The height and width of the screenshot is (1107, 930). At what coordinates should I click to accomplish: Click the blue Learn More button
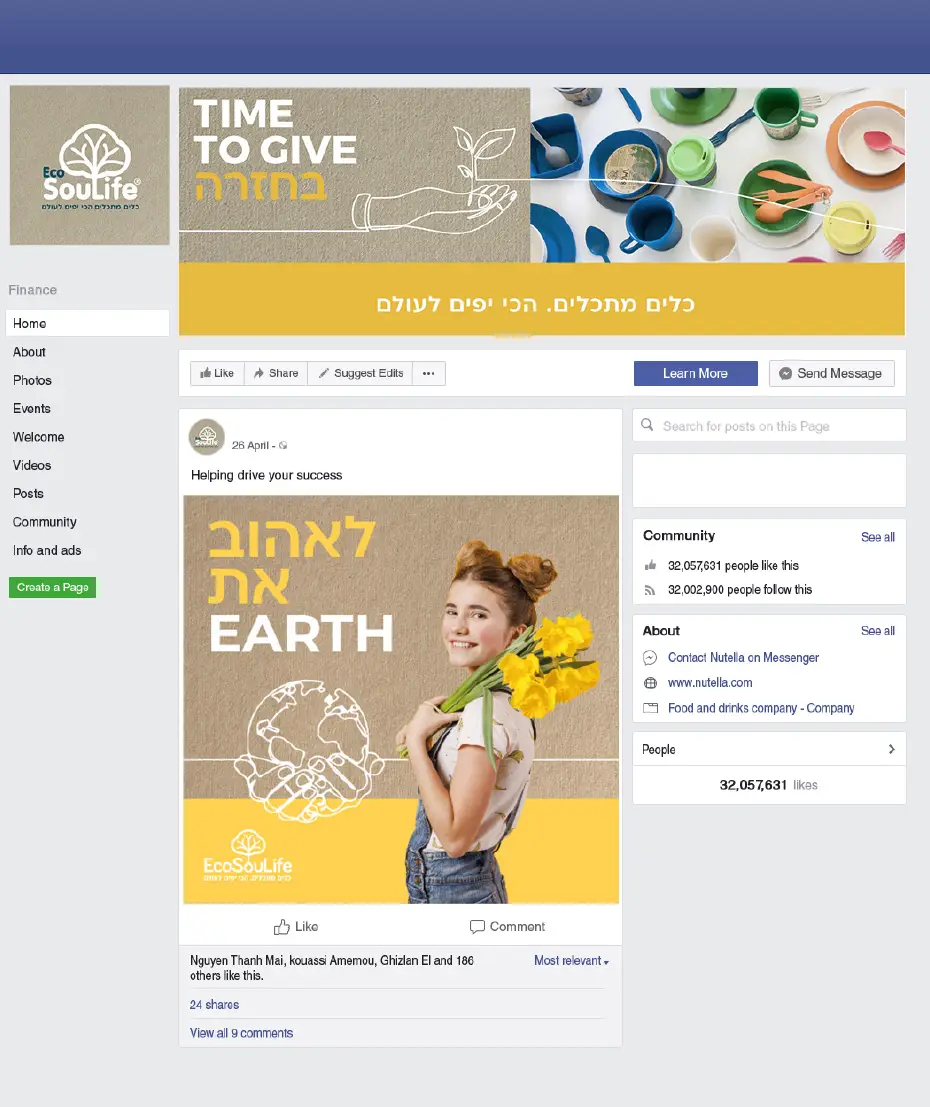pyautogui.click(x=696, y=373)
